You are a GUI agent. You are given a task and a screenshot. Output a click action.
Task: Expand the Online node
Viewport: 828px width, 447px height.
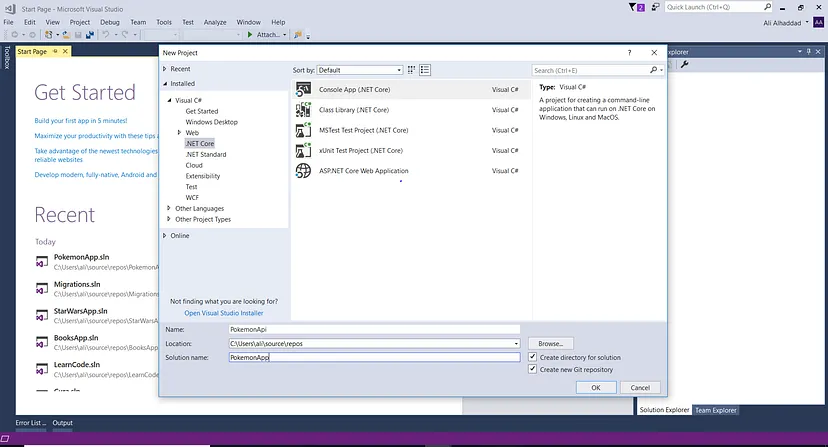pyautogui.click(x=165, y=236)
